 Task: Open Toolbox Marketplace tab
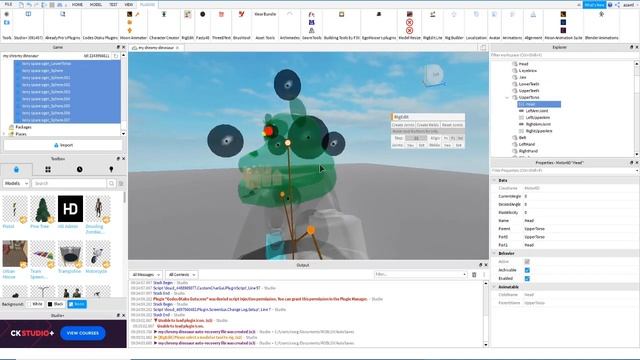[x=16, y=169]
